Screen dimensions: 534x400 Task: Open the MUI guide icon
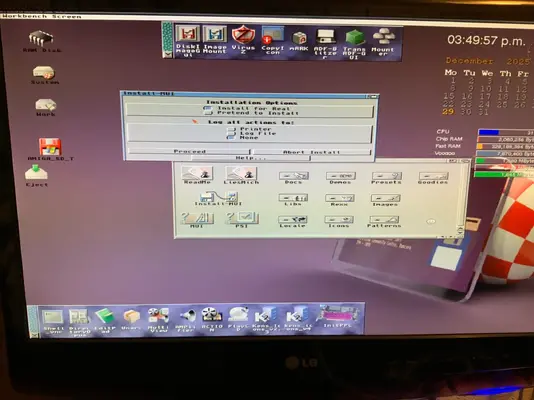pyautogui.click(x=197, y=220)
